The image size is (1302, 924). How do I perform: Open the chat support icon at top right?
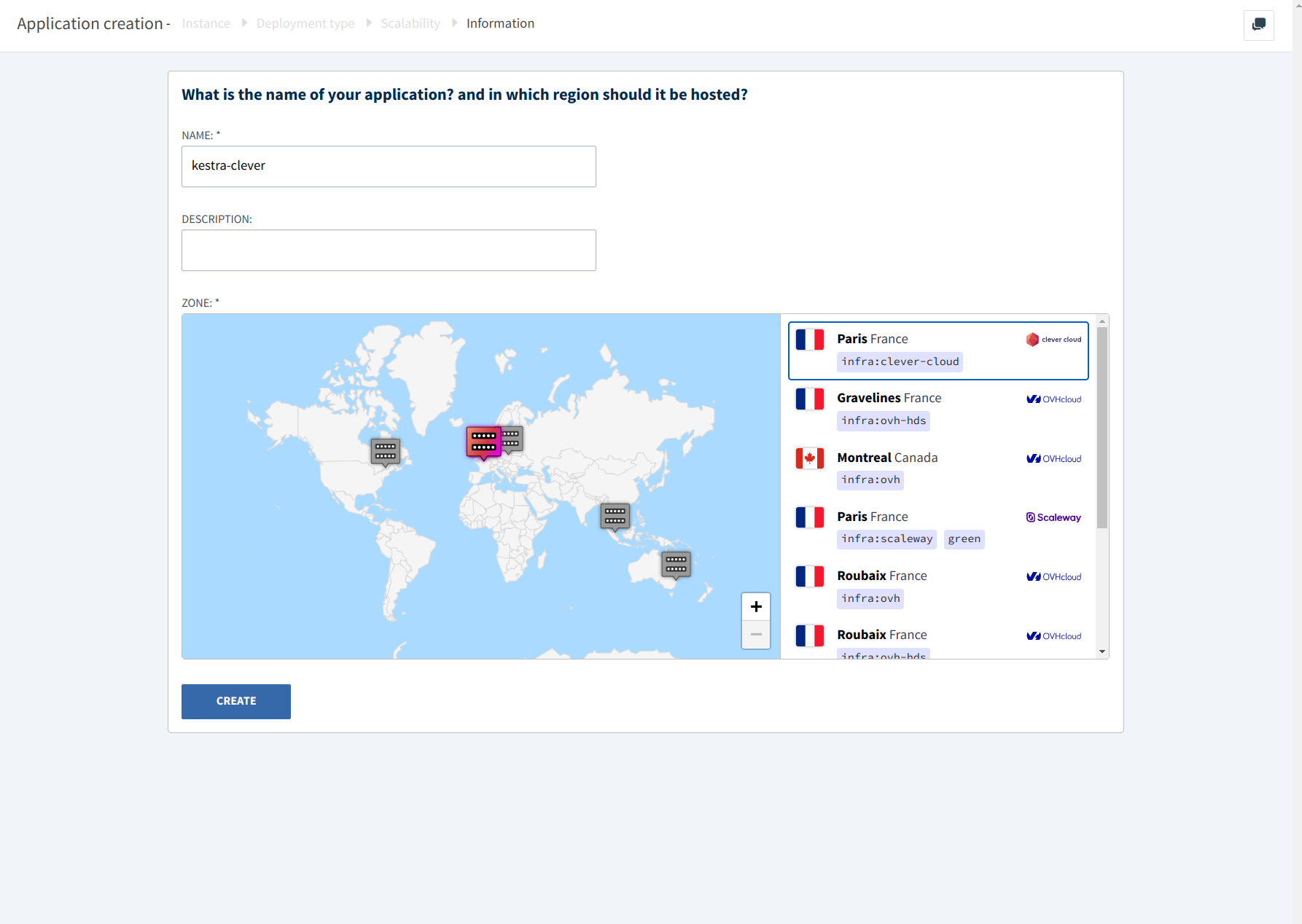pyautogui.click(x=1258, y=25)
